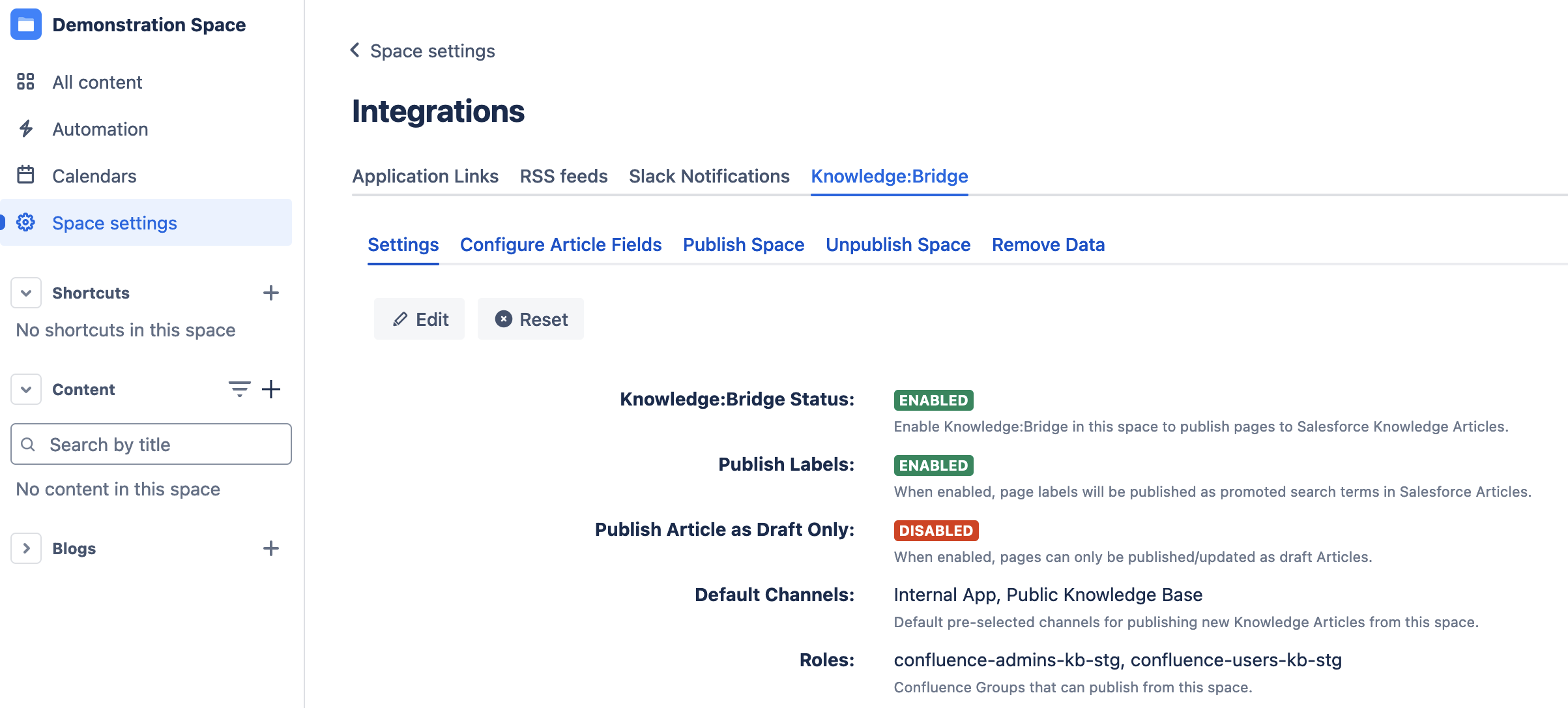Open the Content filter icon
Image resolution: width=1568 pixels, height=708 pixels.
(239, 389)
